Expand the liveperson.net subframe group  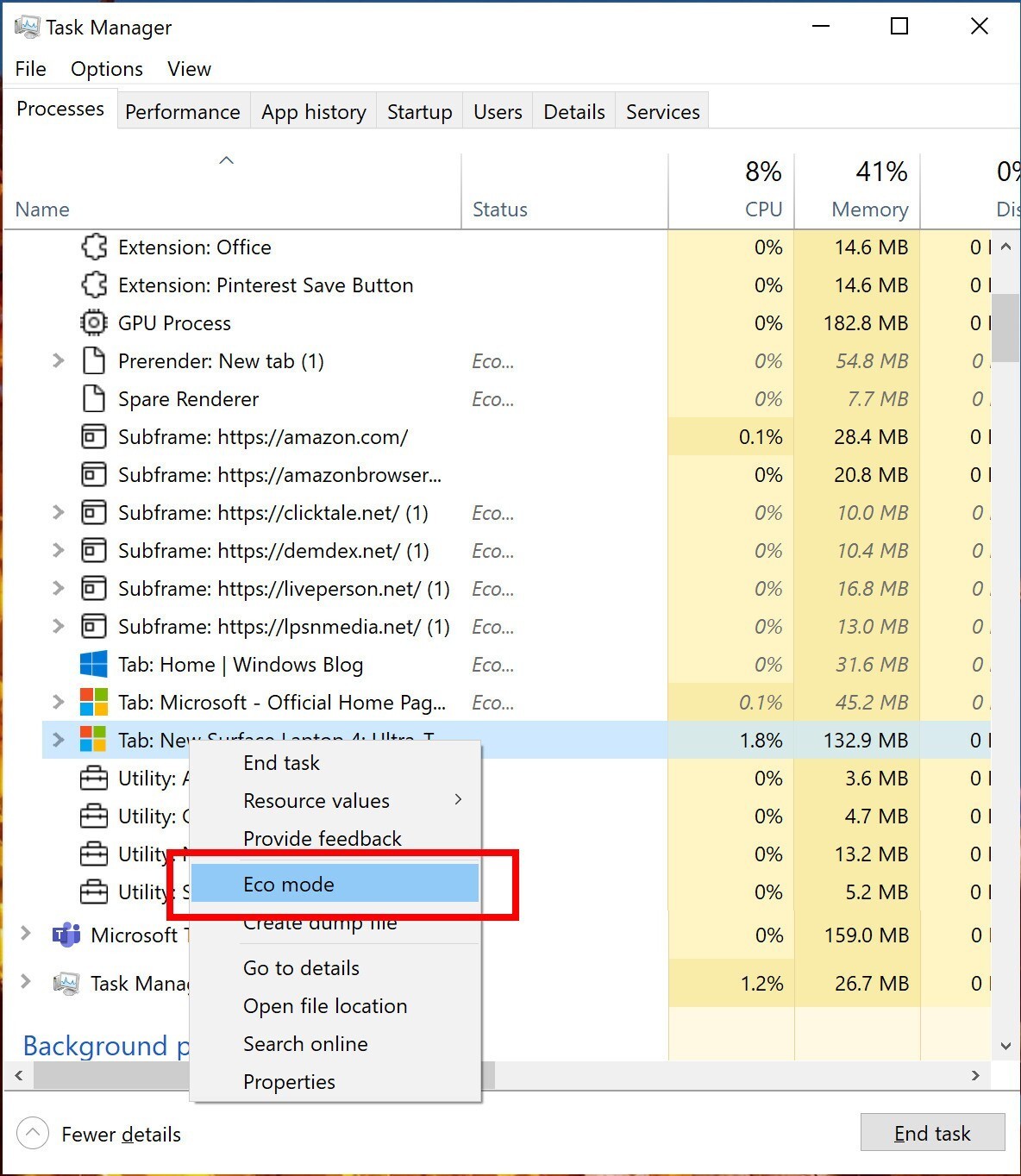pos(58,589)
